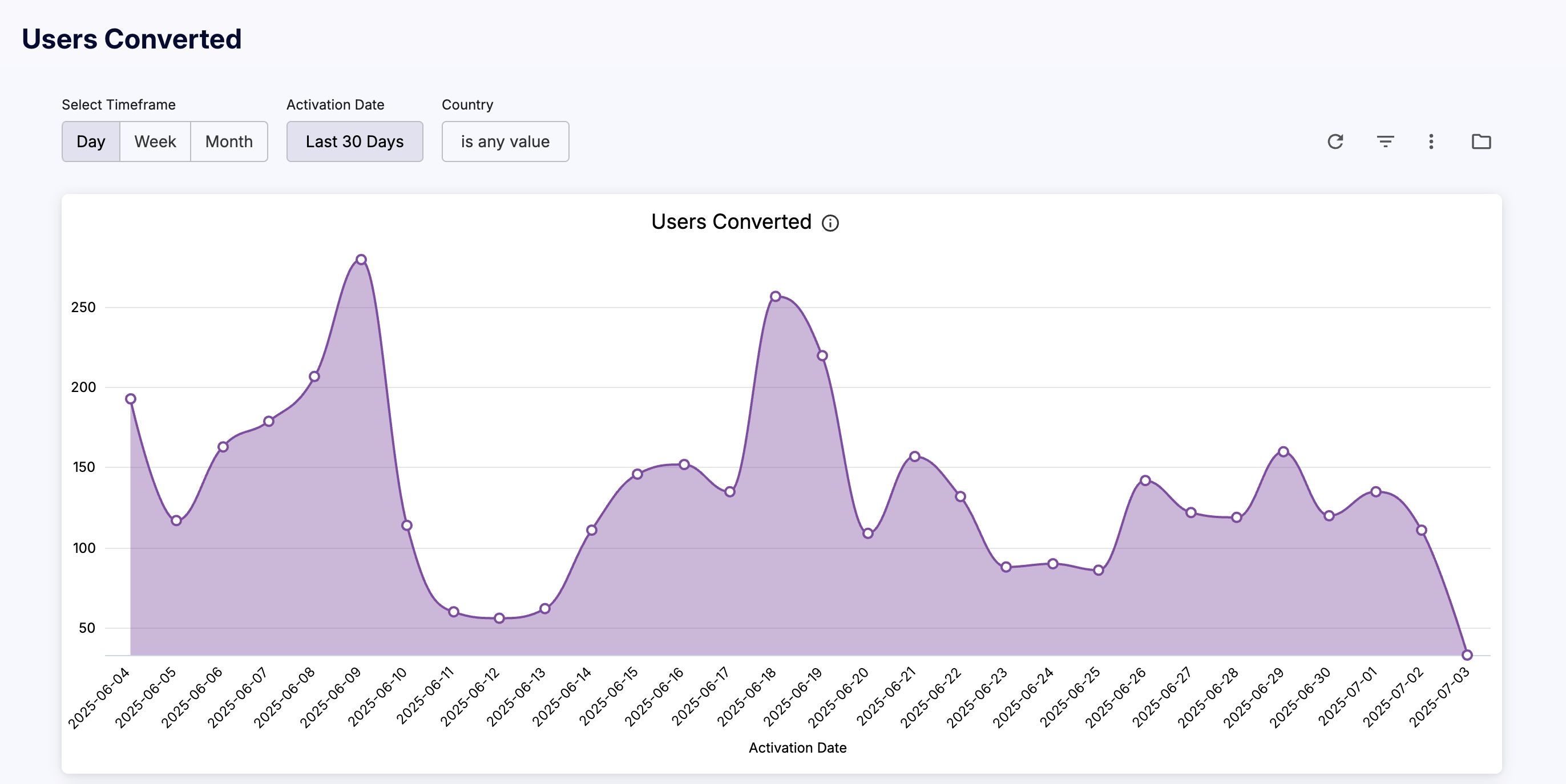
Task: Click the data point for 2025-06-05
Action: (176, 521)
